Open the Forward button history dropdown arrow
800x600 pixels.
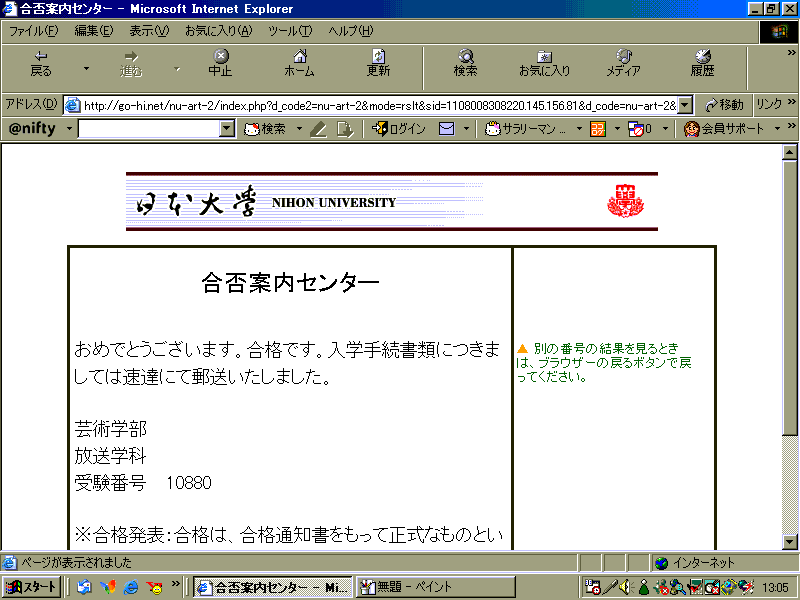177,68
